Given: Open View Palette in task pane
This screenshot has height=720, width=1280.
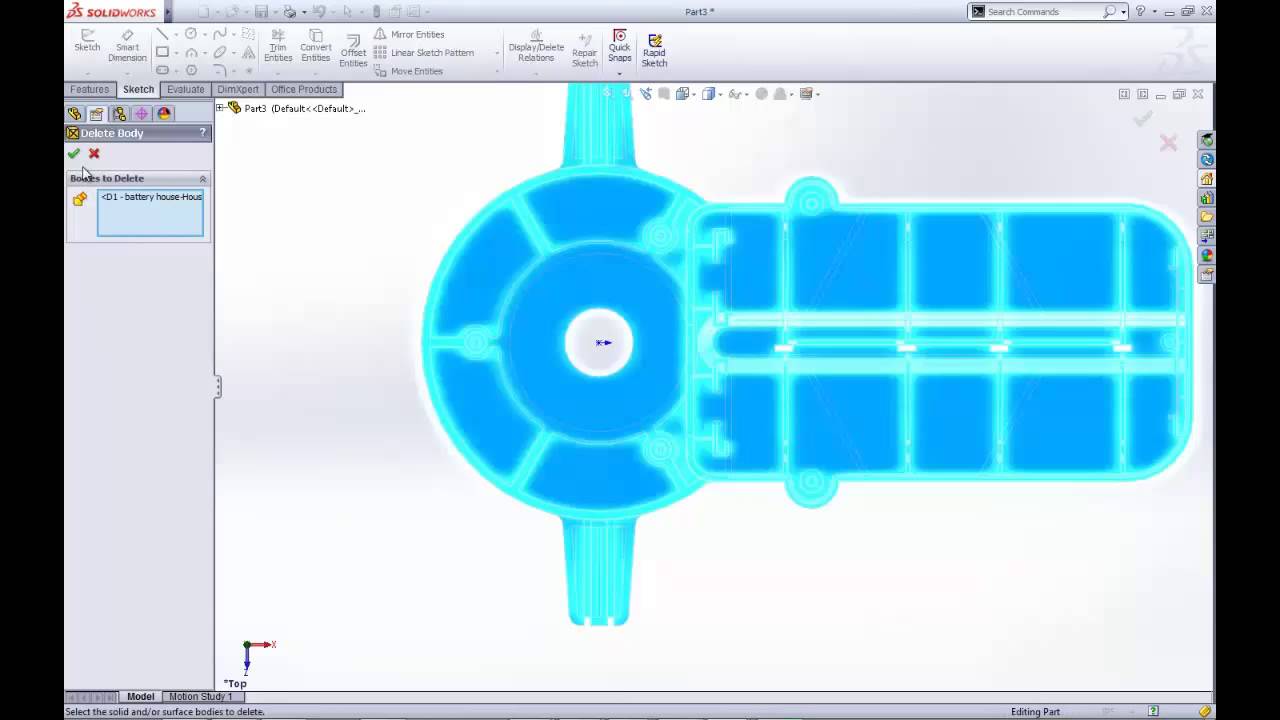Looking at the screenshot, I should 1207,236.
